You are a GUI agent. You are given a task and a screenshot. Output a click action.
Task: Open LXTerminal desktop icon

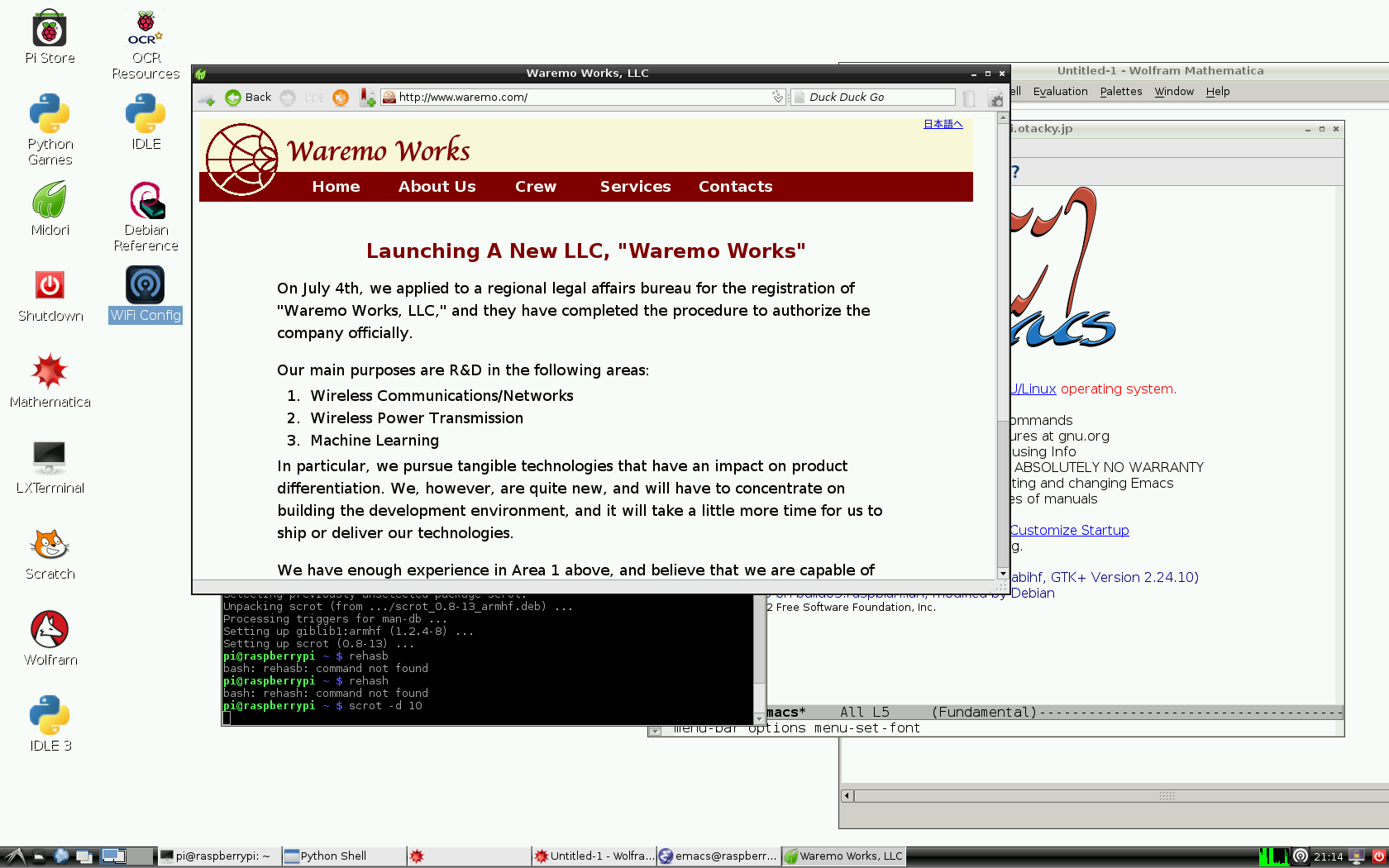50,467
